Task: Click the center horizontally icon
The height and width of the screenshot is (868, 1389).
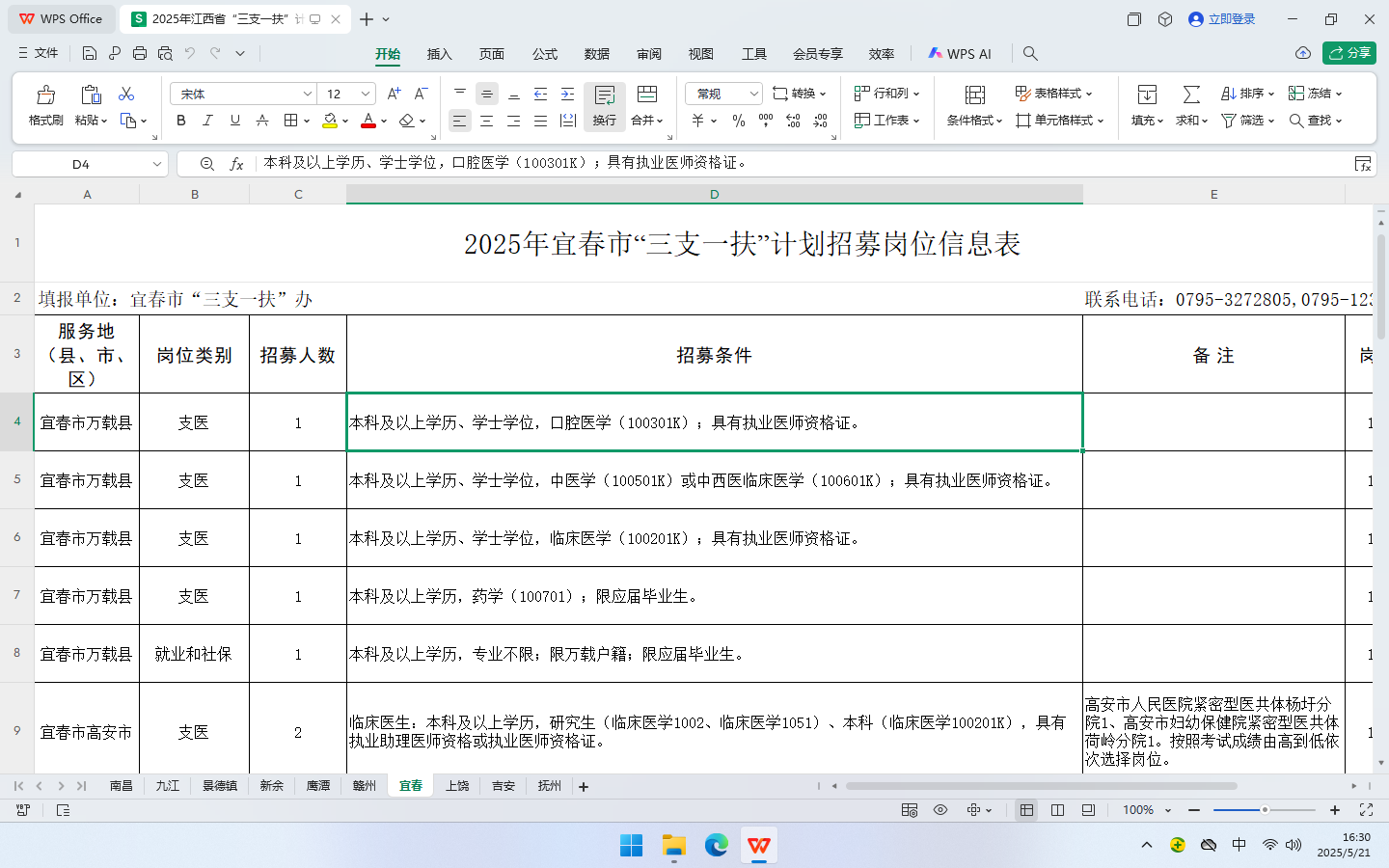Action: [487, 121]
